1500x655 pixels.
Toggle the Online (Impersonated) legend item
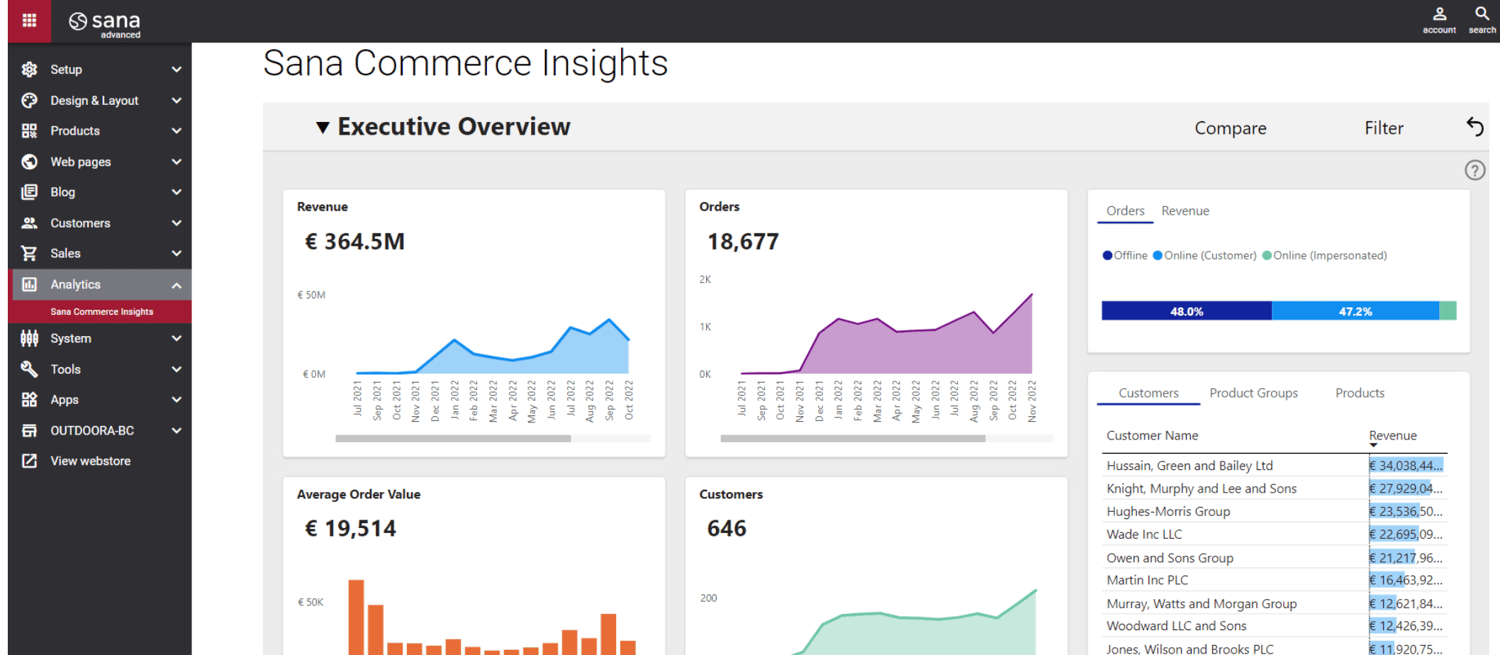point(1325,256)
